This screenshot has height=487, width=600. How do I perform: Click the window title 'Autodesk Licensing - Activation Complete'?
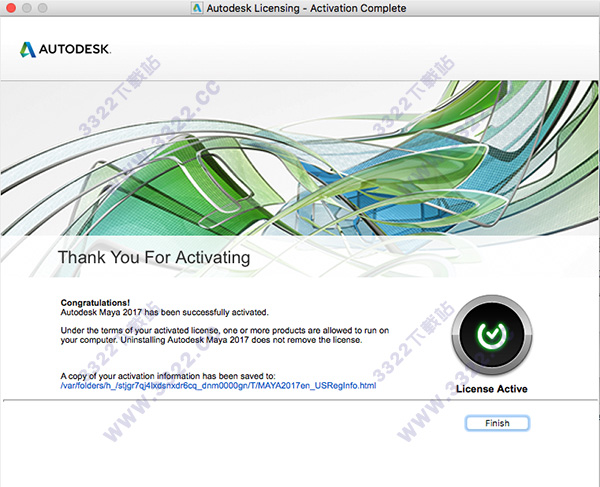[306, 8]
